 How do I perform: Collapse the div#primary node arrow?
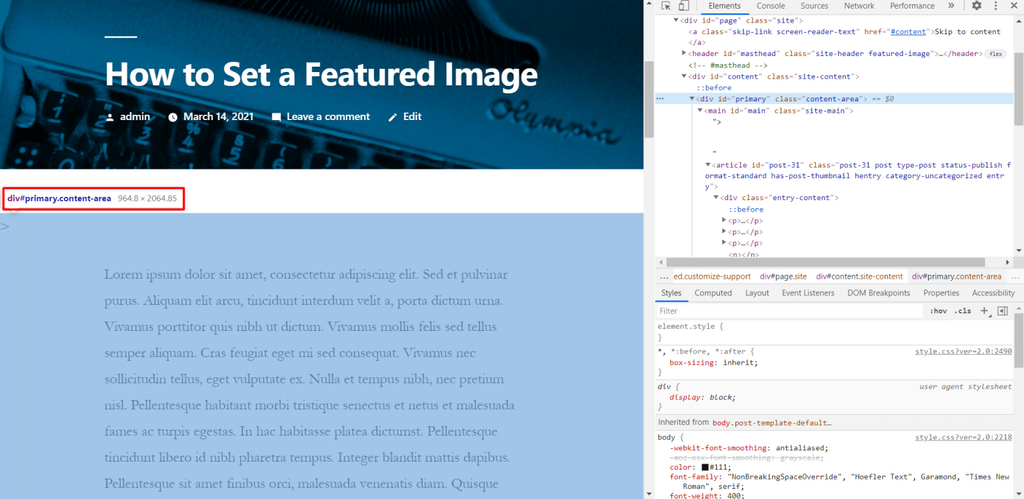(692, 99)
